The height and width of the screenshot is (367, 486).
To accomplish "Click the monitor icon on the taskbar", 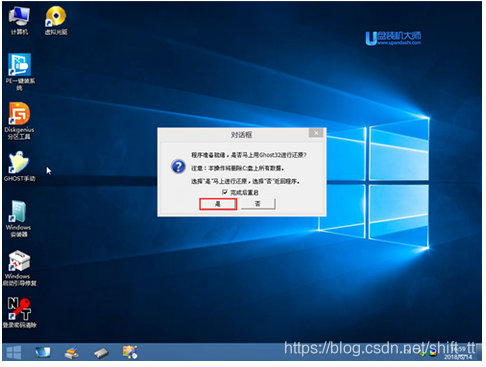I will [x=43, y=352].
